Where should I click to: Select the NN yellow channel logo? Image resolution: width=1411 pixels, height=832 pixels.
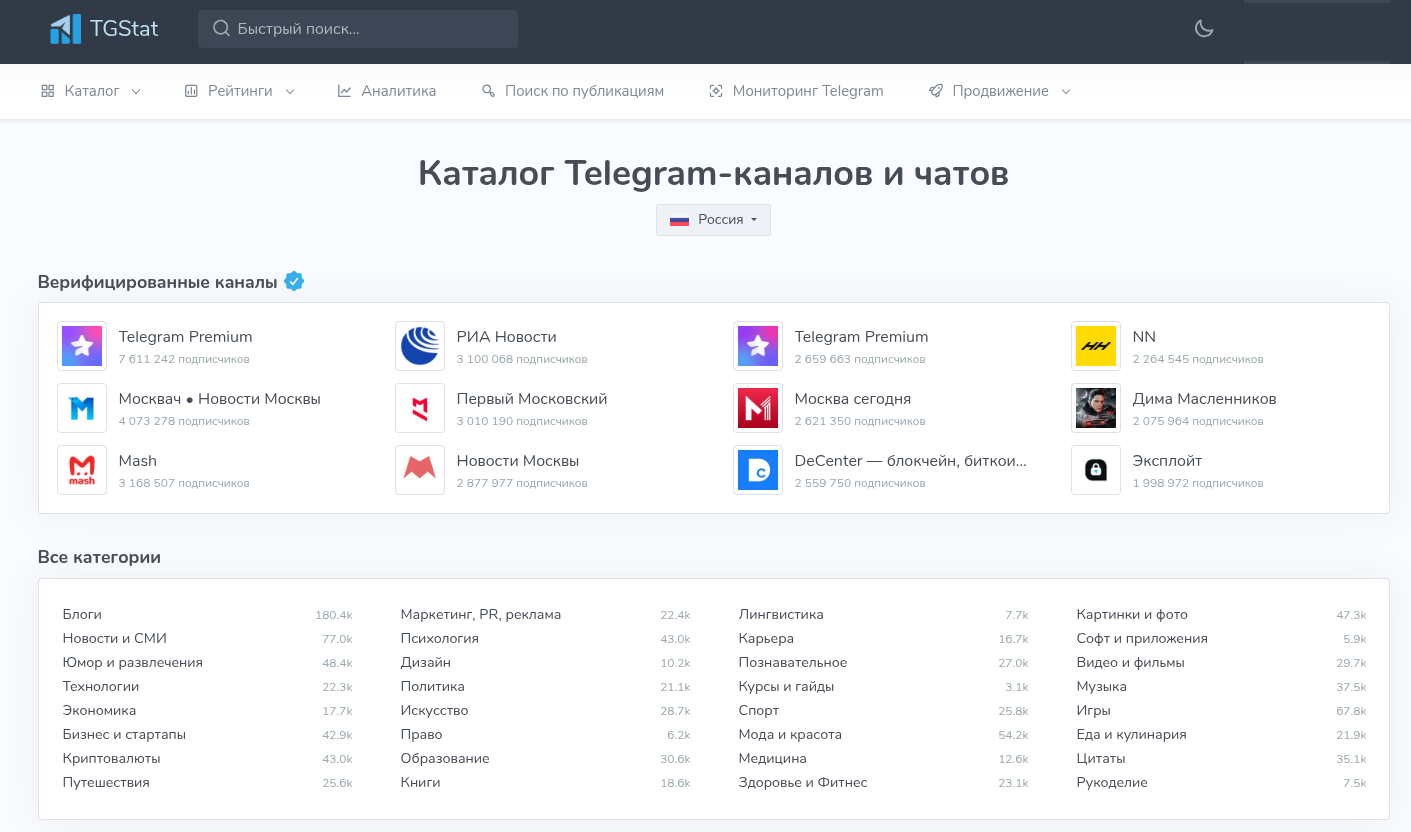pyautogui.click(x=1096, y=346)
